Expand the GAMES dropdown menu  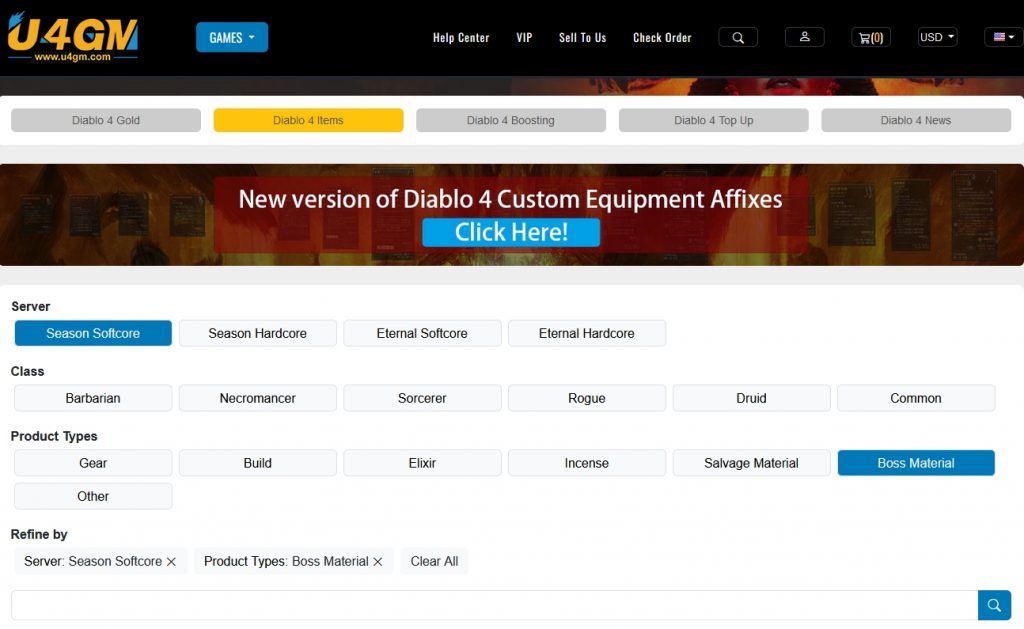point(232,37)
